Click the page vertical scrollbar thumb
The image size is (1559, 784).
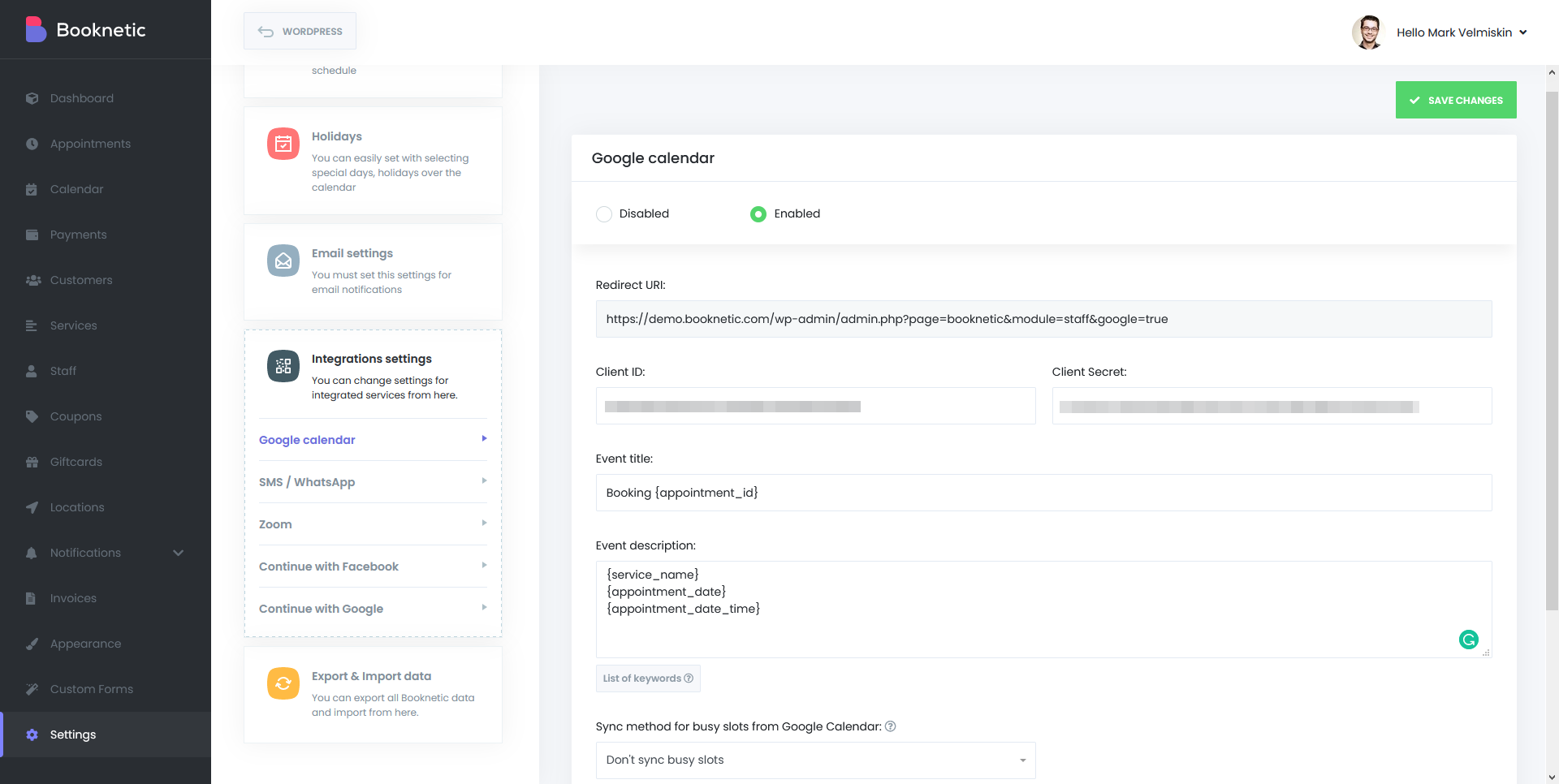click(1552, 349)
